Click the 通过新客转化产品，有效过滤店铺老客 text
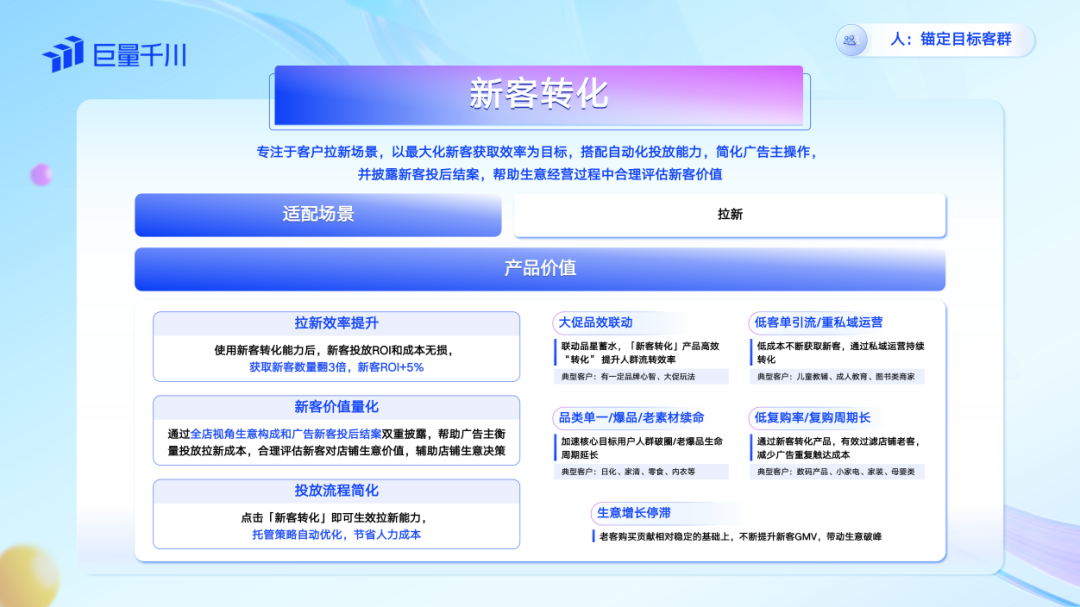1080x607 pixels. pos(838,448)
